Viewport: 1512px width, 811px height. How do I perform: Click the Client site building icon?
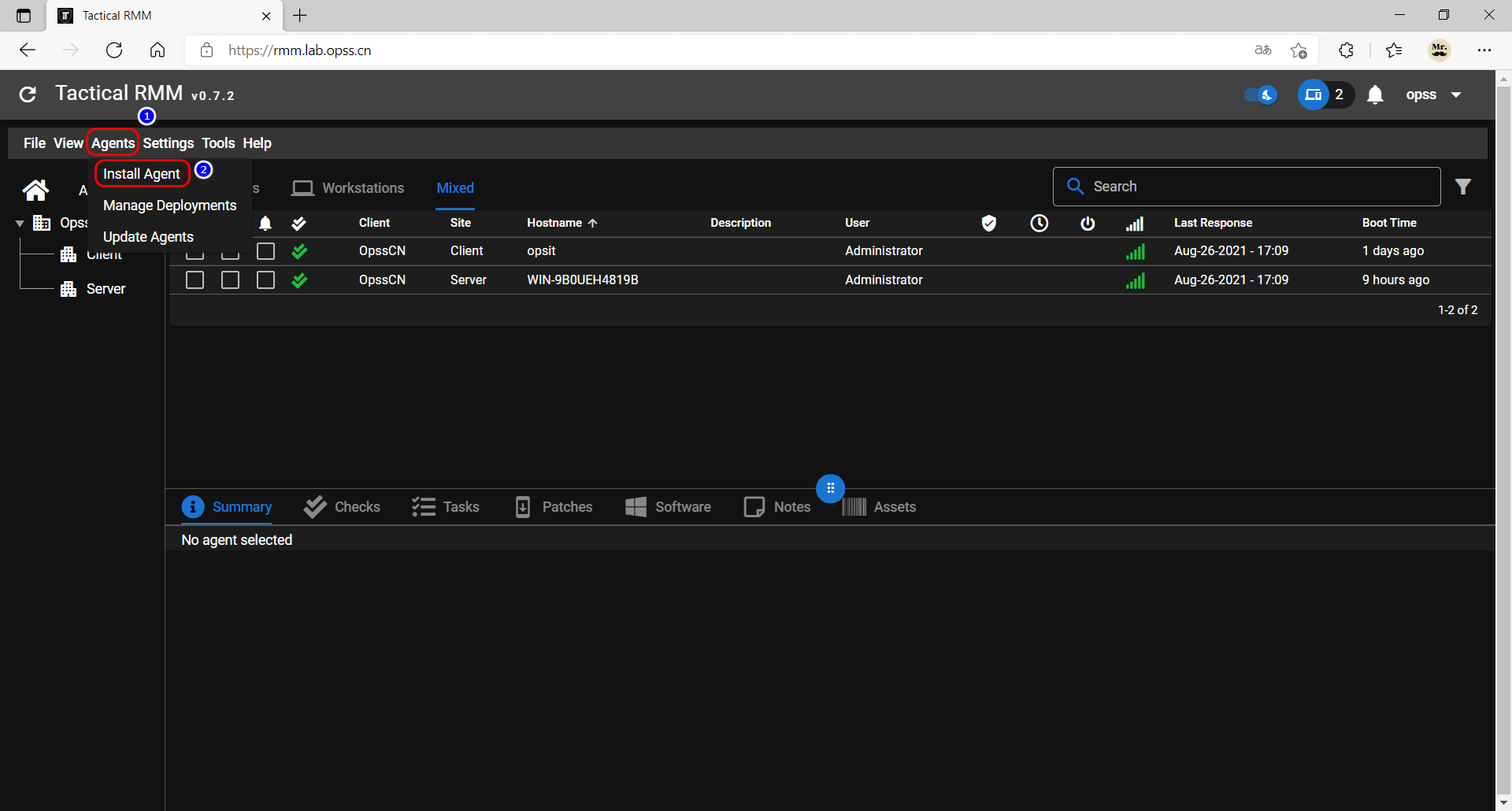coord(69,254)
